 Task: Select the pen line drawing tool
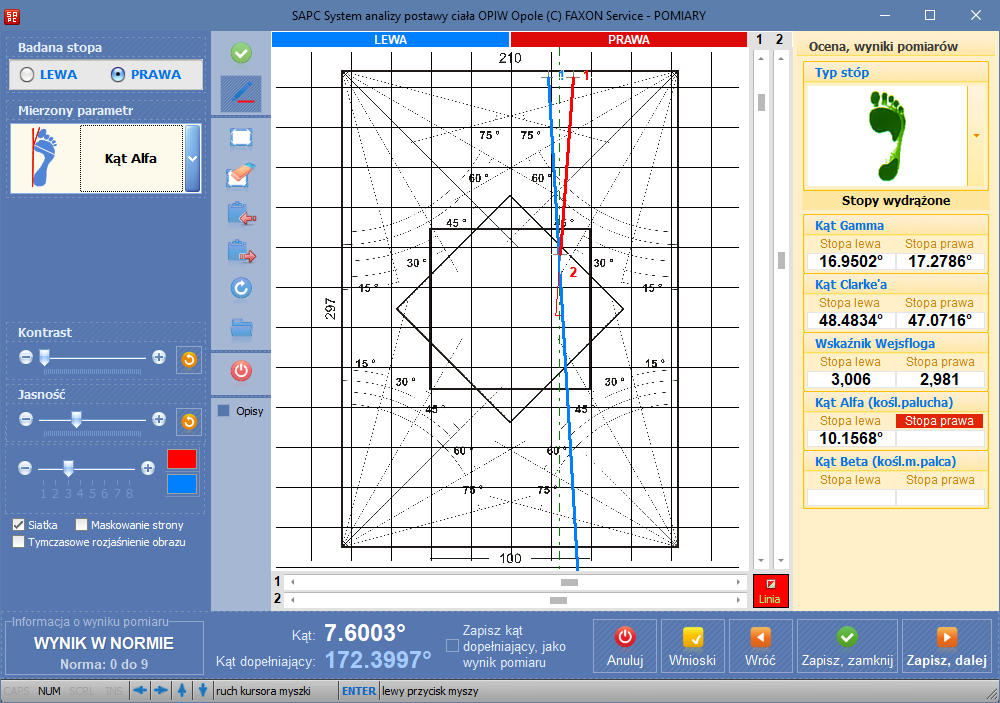pos(240,94)
